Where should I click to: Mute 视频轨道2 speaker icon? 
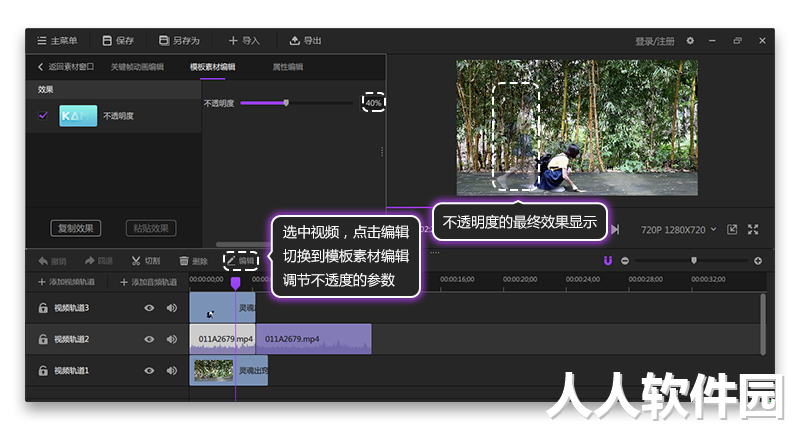tap(172, 339)
